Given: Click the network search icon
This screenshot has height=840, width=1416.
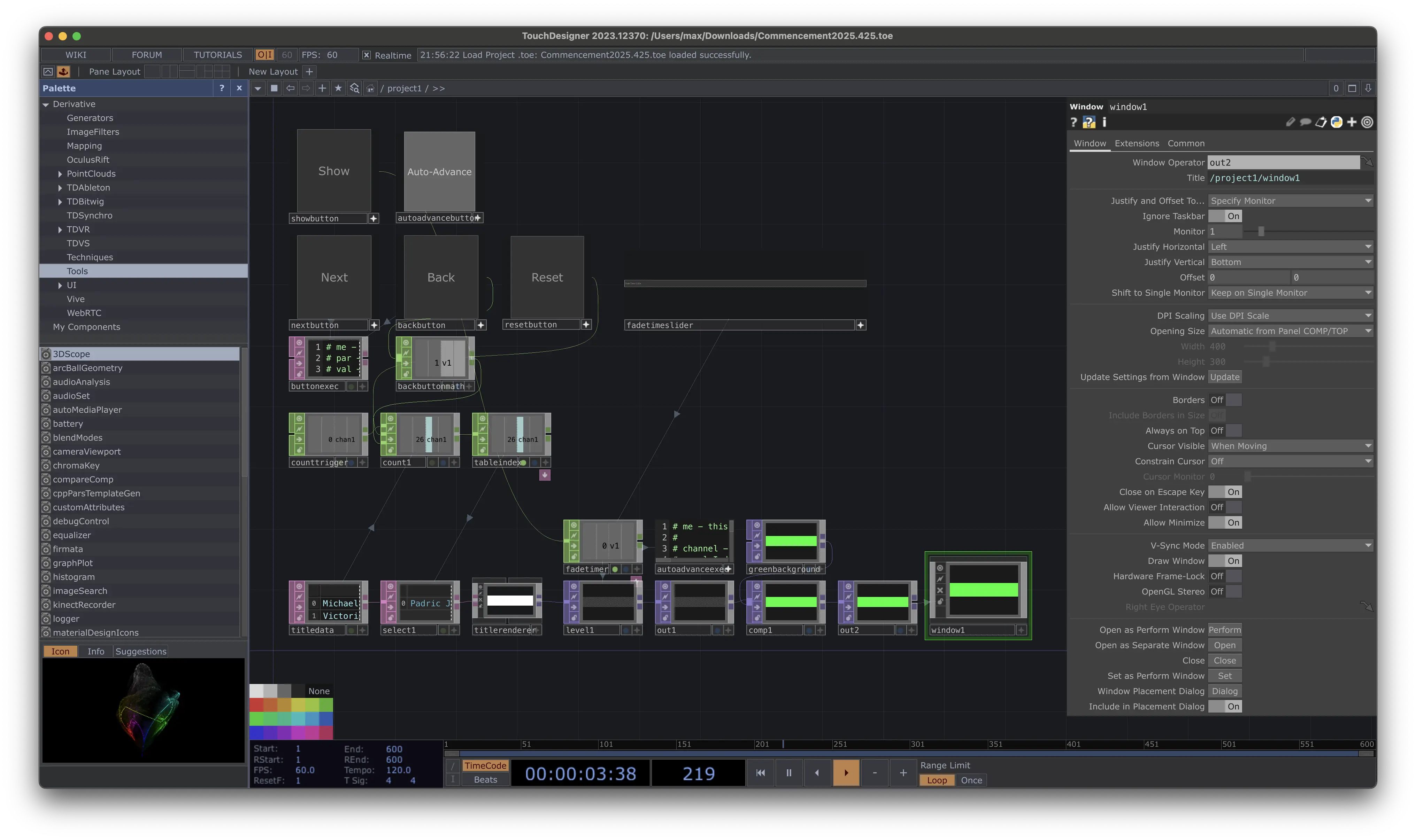Looking at the screenshot, I should [354, 88].
